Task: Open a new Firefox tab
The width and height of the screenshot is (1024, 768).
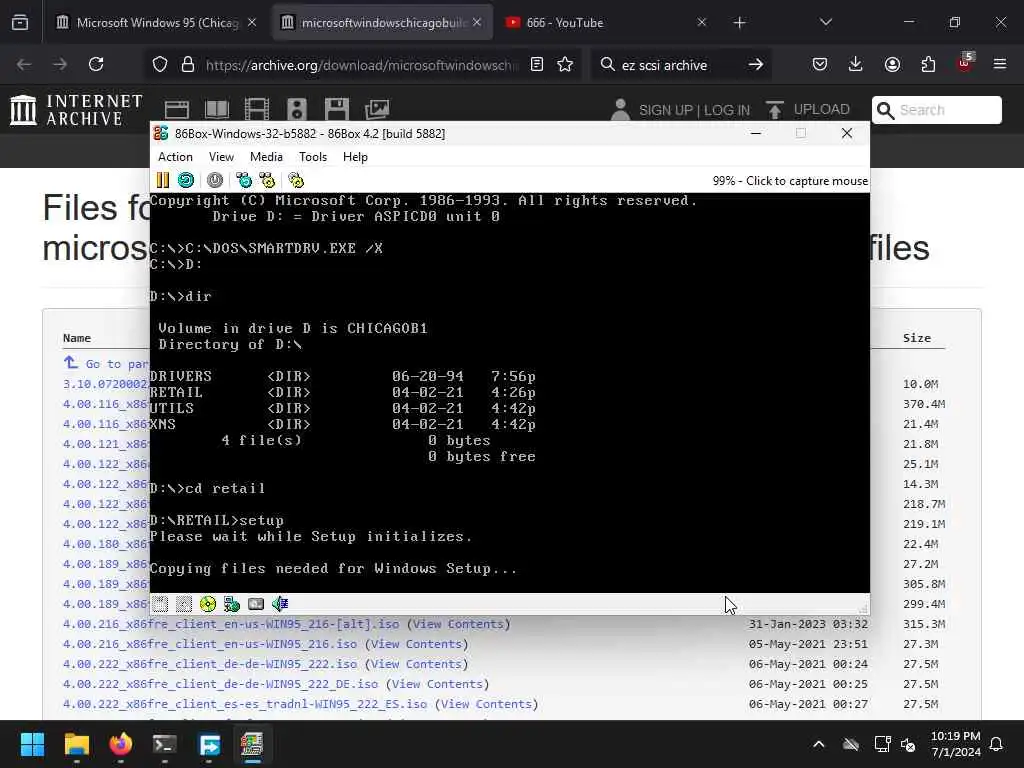Action: [739, 22]
